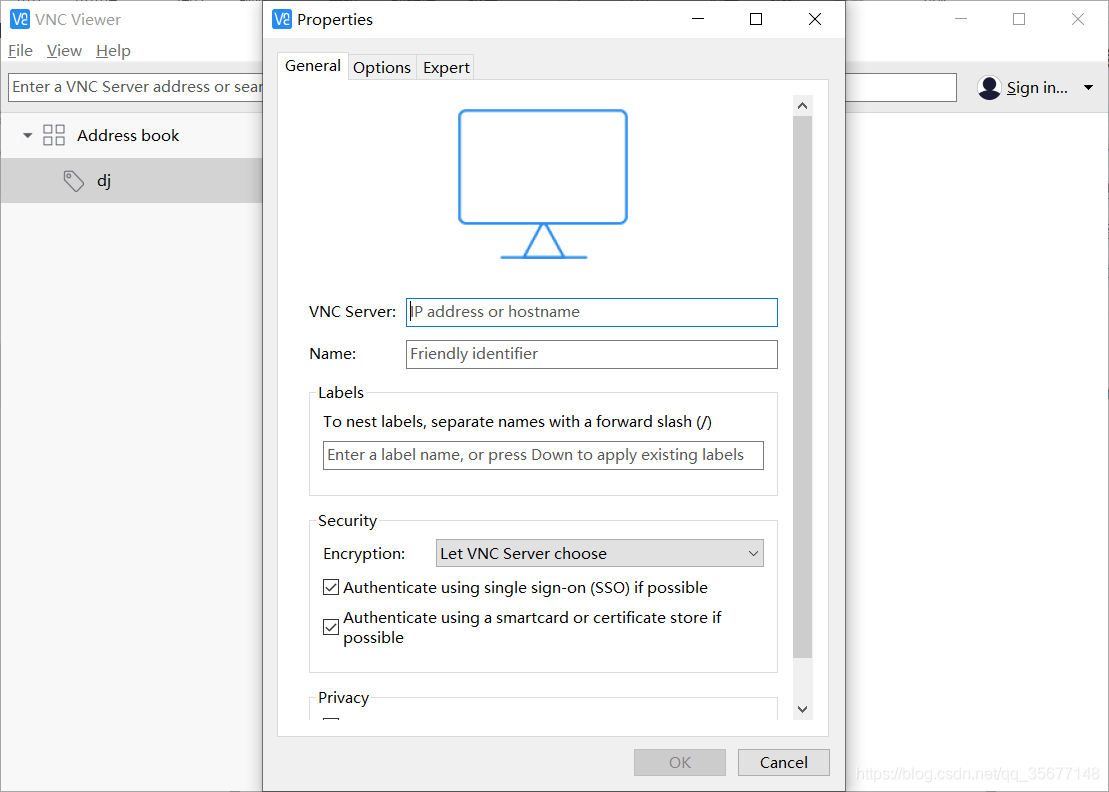Click the large blue monitor image

point(543,184)
